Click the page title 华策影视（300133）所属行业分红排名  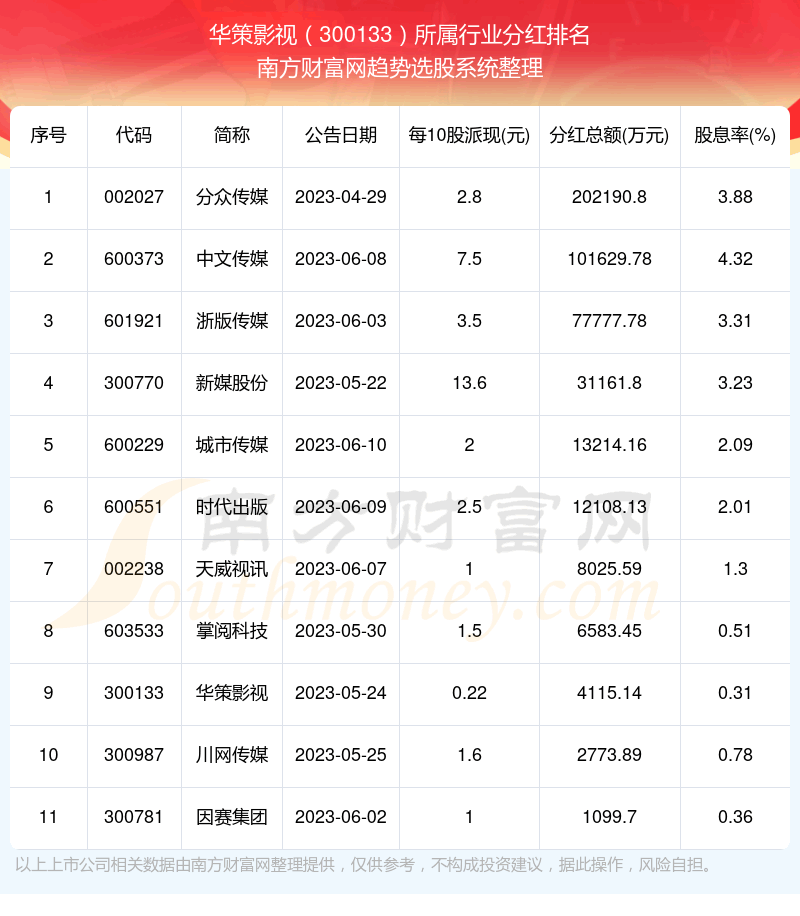[399, 35]
